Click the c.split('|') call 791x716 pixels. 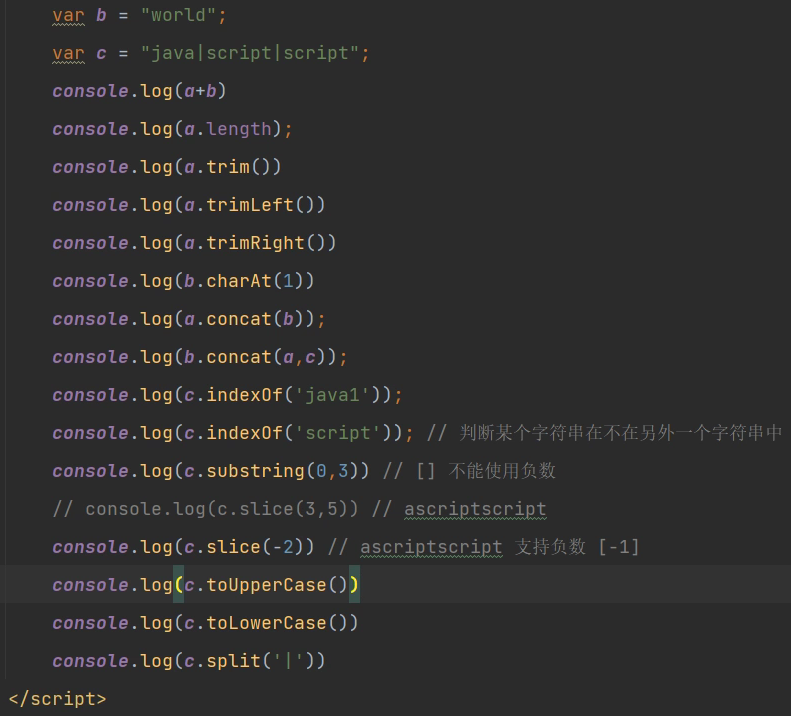(249, 661)
